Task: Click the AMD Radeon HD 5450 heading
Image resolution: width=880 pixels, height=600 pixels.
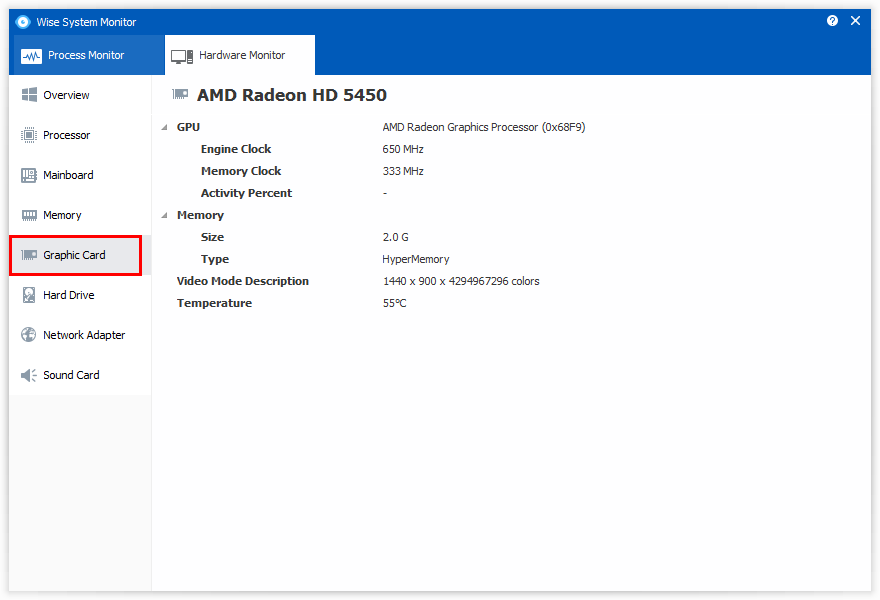Action: (x=291, y=95)
